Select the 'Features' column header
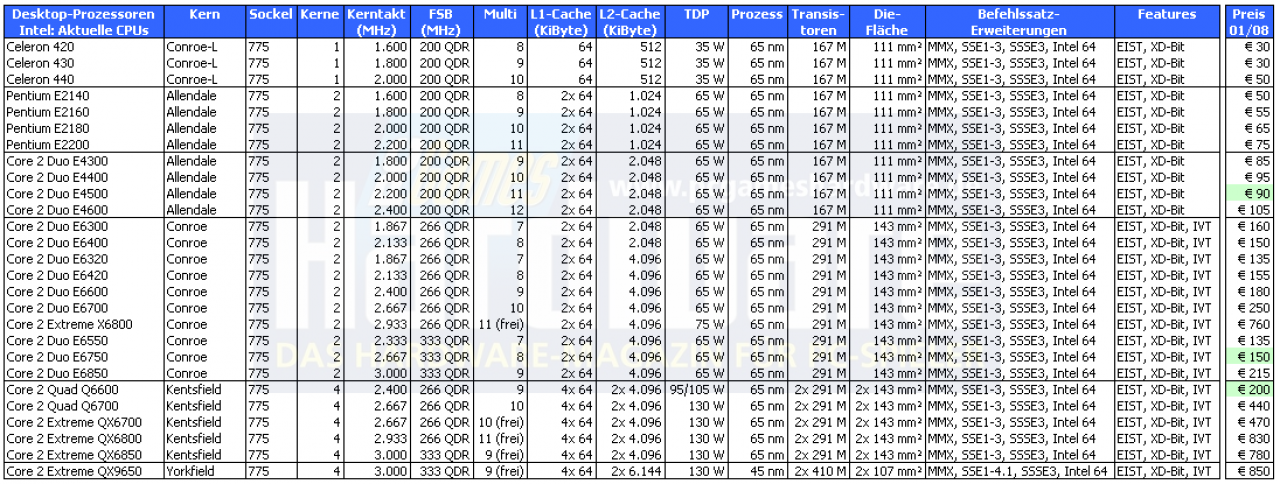 [x=1166, y=22]
